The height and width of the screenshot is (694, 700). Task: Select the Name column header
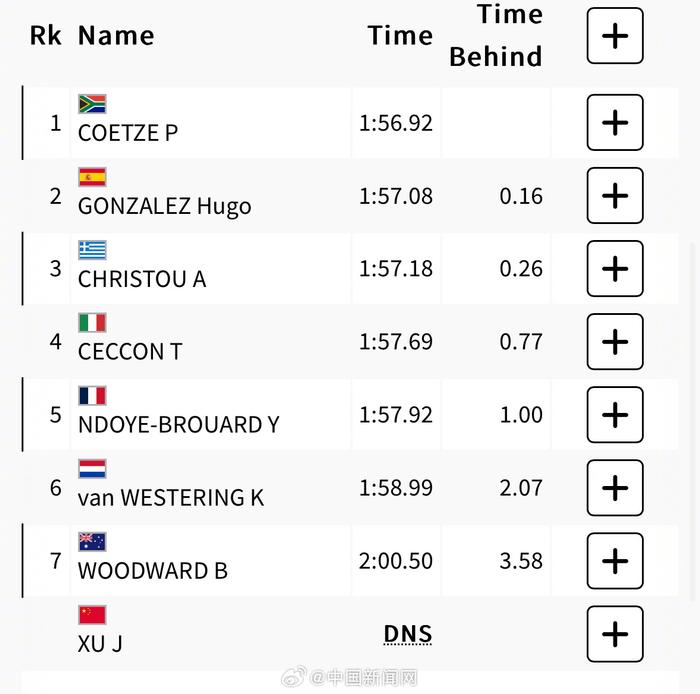116,36
